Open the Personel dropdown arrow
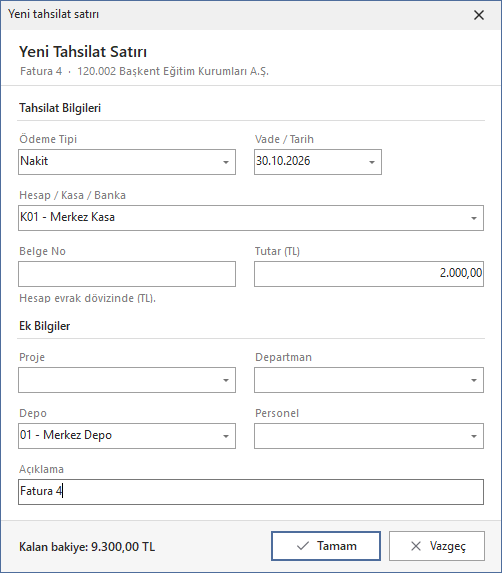This screenshot has width=502, height=573. (474, 436)
